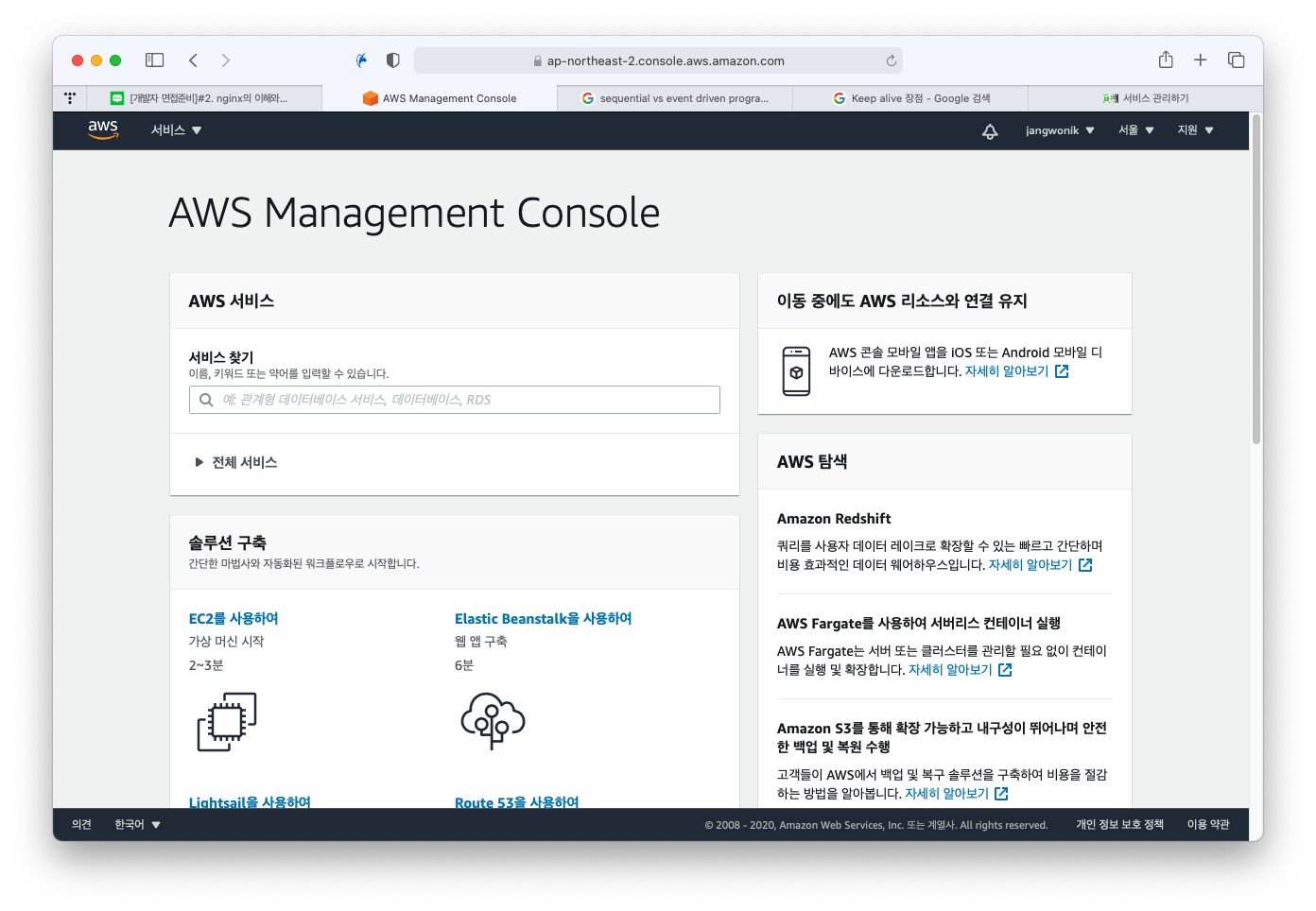Image resolution: width=1316 pixels, height=911 pixels.
Task: Click the page vertical scrollbar
Action: [1256, 279]
